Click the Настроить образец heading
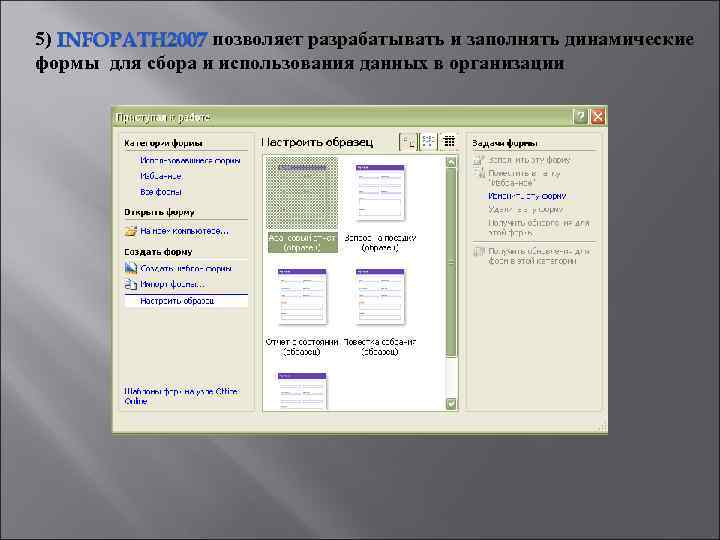 click(317, 142)
